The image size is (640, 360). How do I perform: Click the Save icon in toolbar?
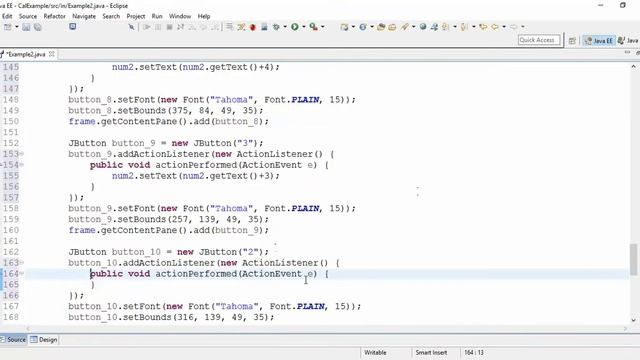26,27
